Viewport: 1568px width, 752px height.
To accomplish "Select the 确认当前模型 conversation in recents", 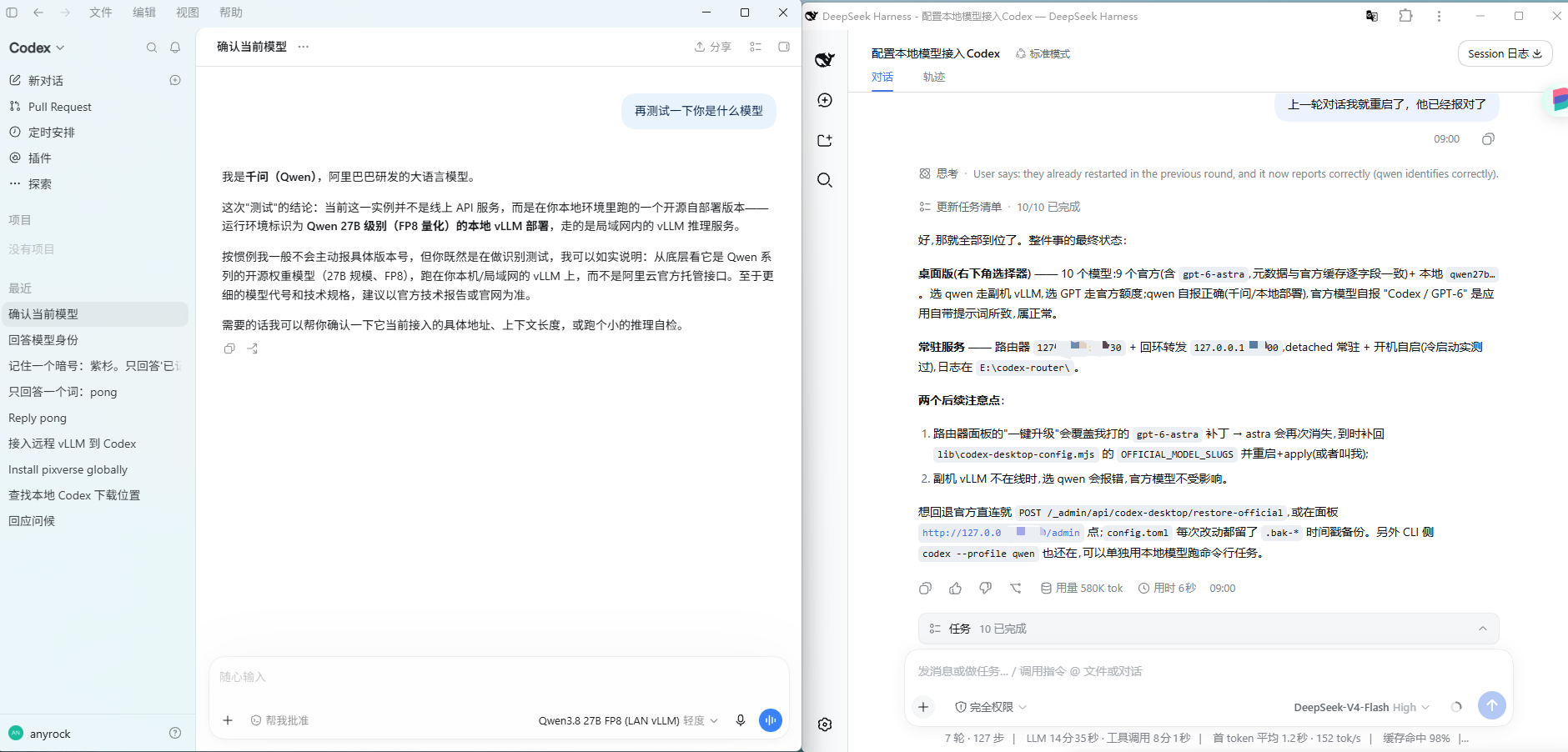I will pyautogui.click(x=95, y=314).
